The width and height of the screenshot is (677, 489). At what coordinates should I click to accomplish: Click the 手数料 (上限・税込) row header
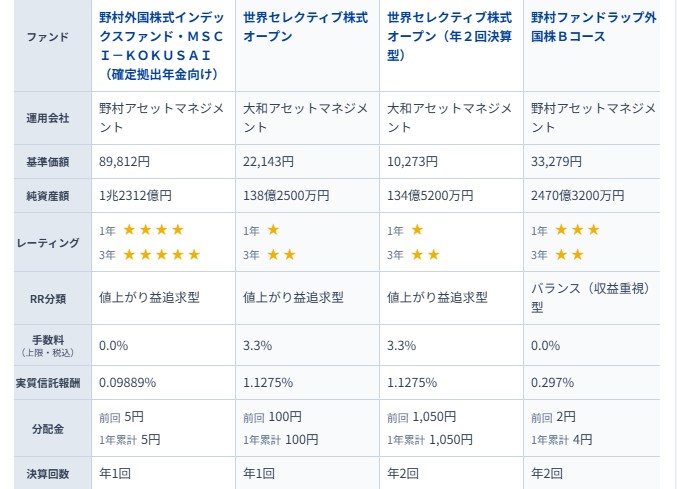point(48,345)
